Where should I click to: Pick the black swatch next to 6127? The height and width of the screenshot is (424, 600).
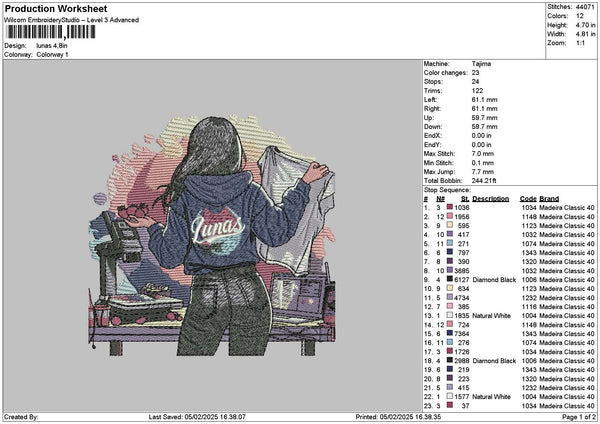(450, 280)
